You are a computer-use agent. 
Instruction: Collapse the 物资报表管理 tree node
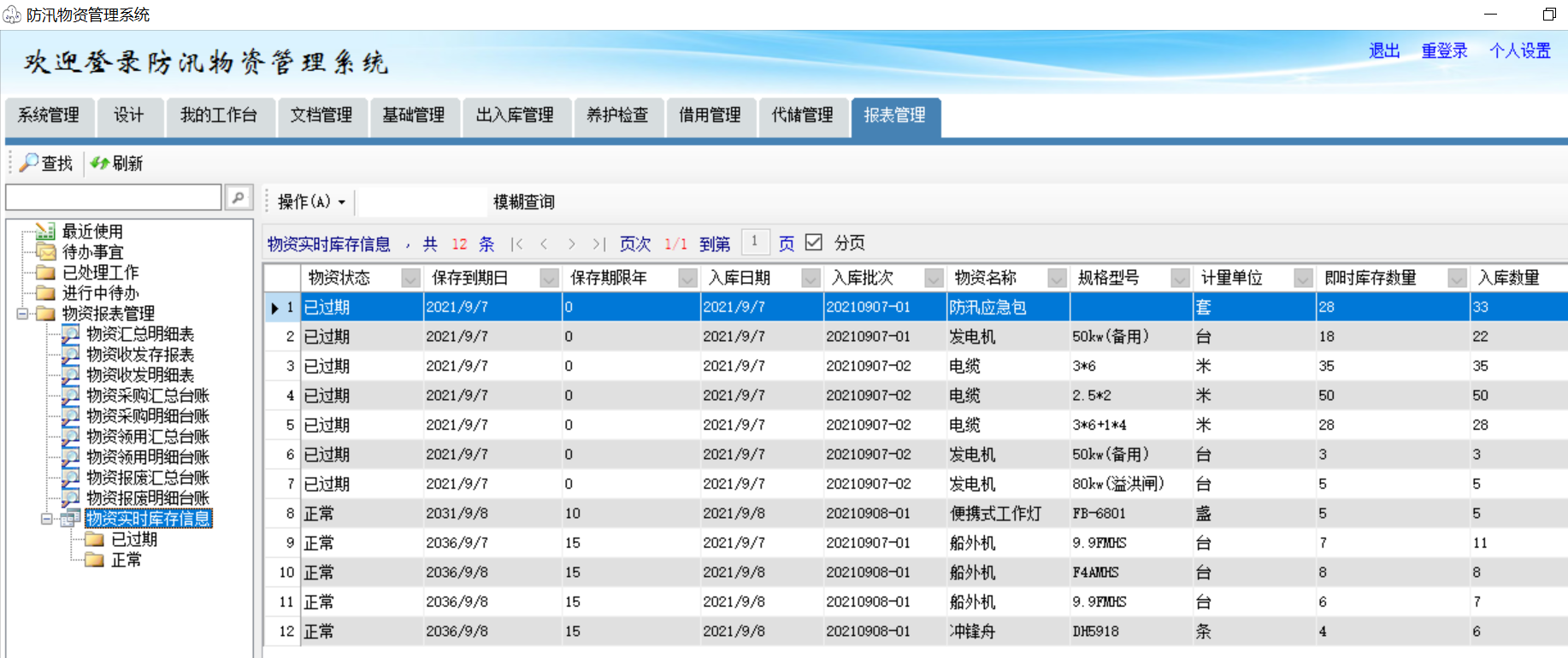point(22,314)
